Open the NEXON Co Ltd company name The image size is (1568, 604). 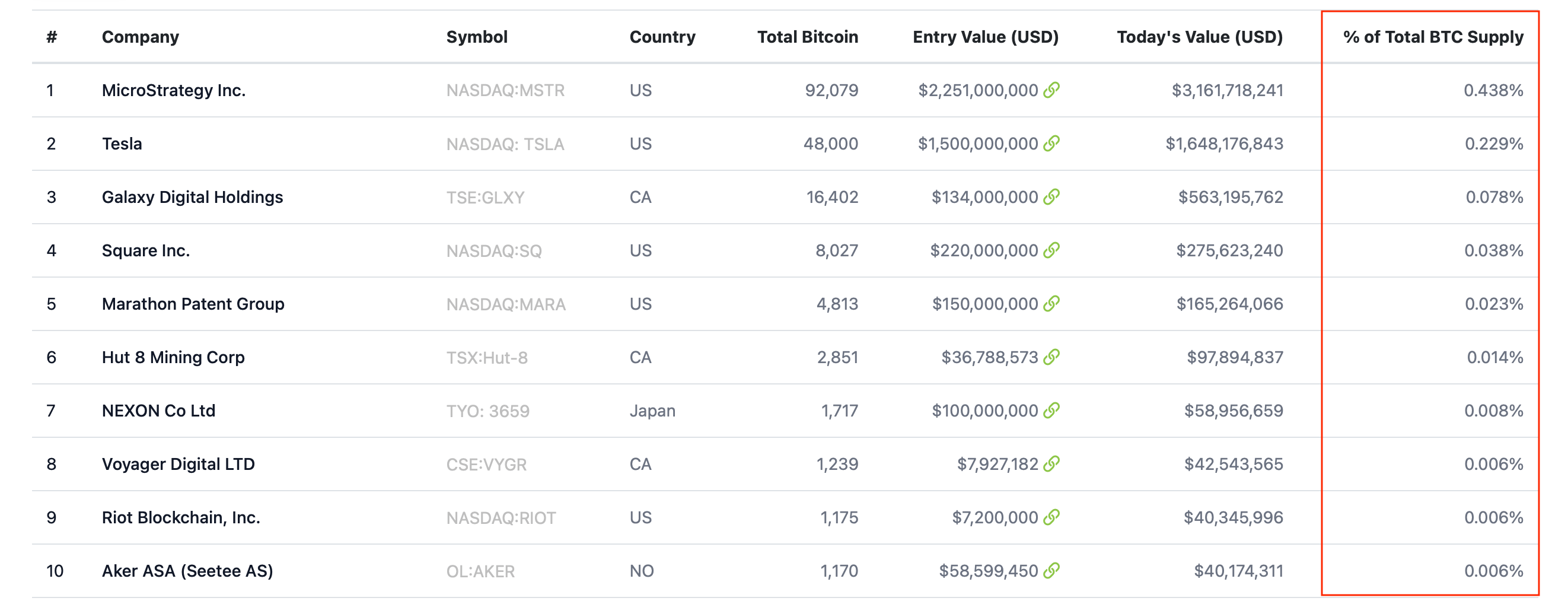(158, 411)
